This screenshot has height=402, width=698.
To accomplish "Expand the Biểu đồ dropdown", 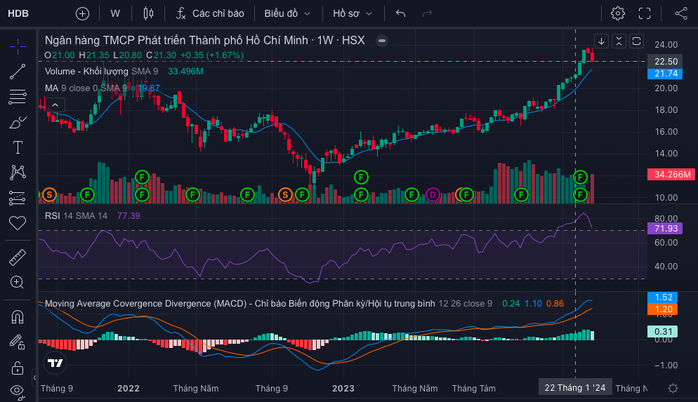I will (287, 14).
